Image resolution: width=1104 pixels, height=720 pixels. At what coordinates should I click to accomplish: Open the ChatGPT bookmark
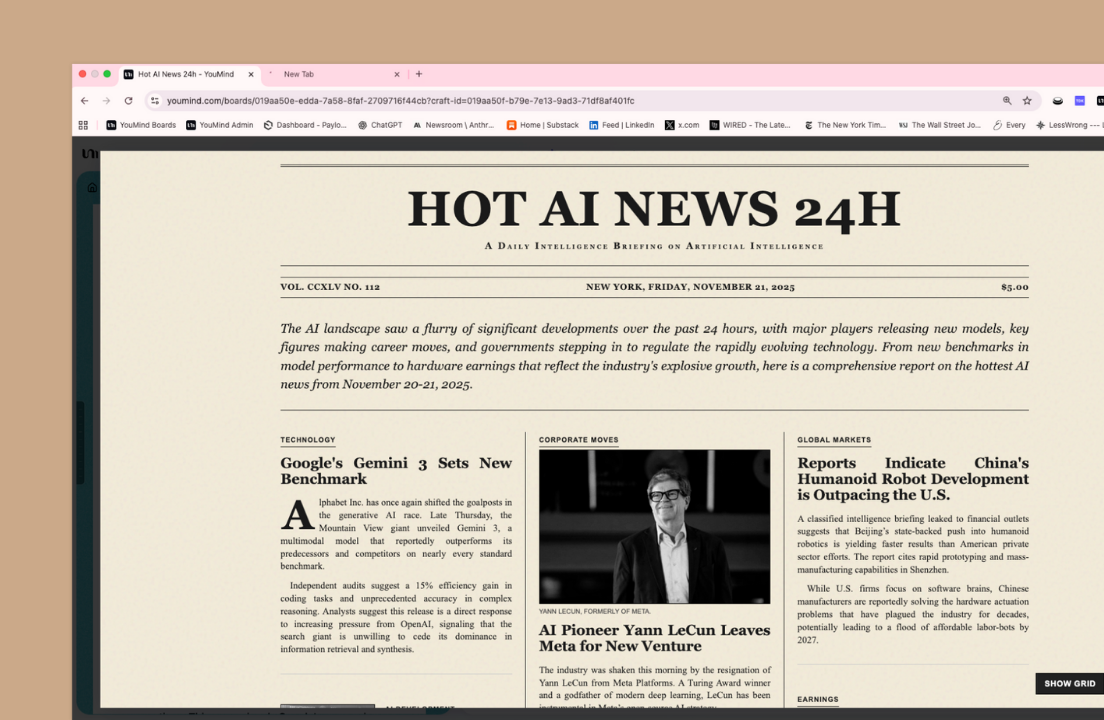(380, 125)
